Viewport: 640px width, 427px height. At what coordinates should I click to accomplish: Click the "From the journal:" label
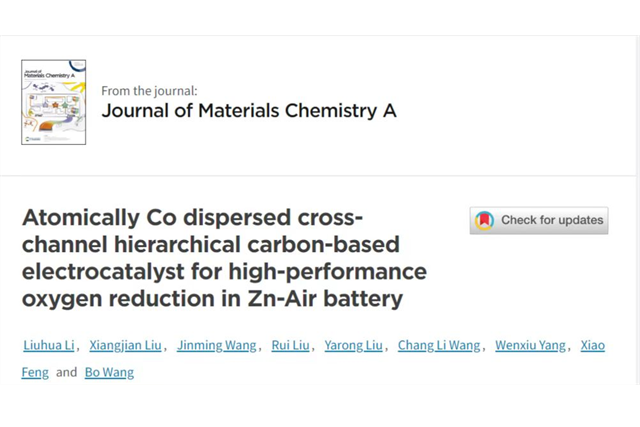point(156,90)
